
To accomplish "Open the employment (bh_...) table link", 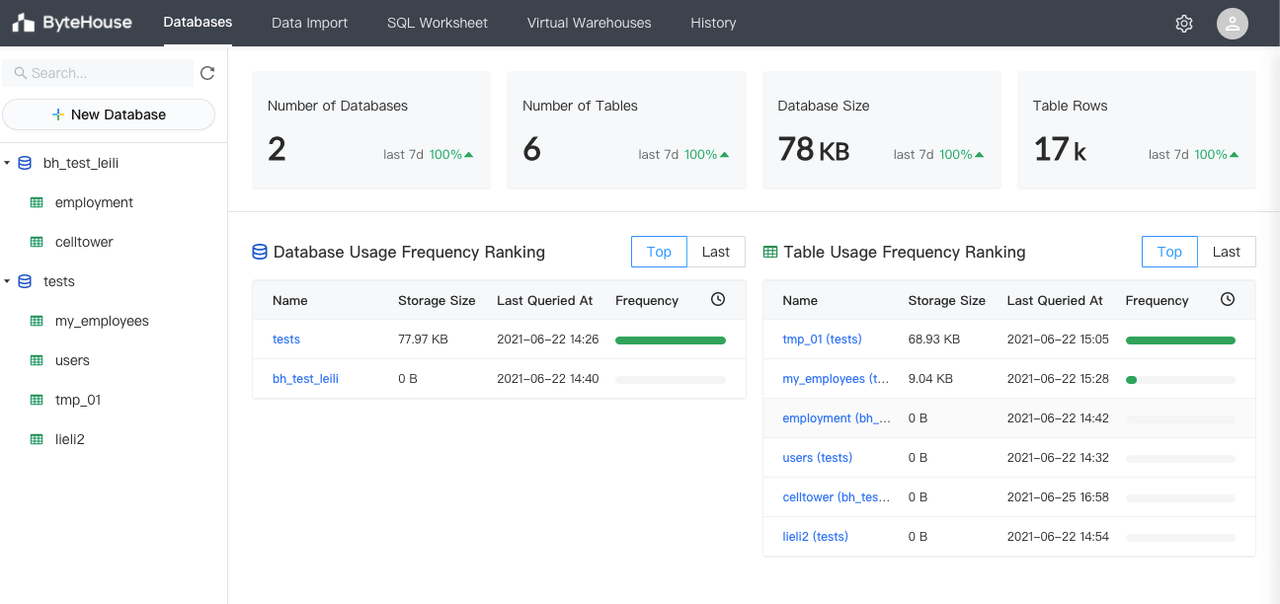I will point(836,418).
